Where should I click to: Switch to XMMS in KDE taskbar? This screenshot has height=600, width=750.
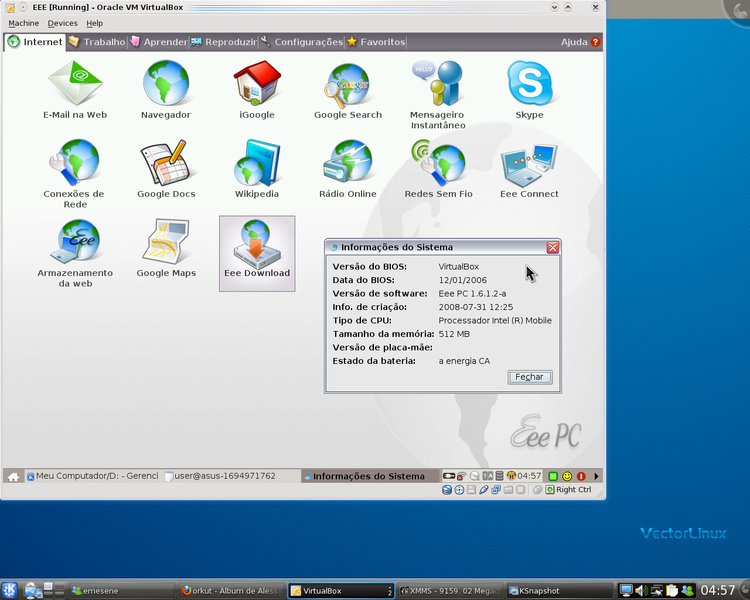tap(451, 591)
